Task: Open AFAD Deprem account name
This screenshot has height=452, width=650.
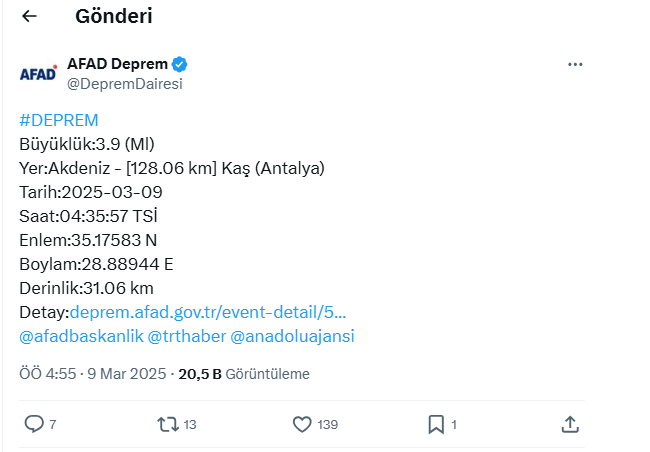Action: [117, 64]
